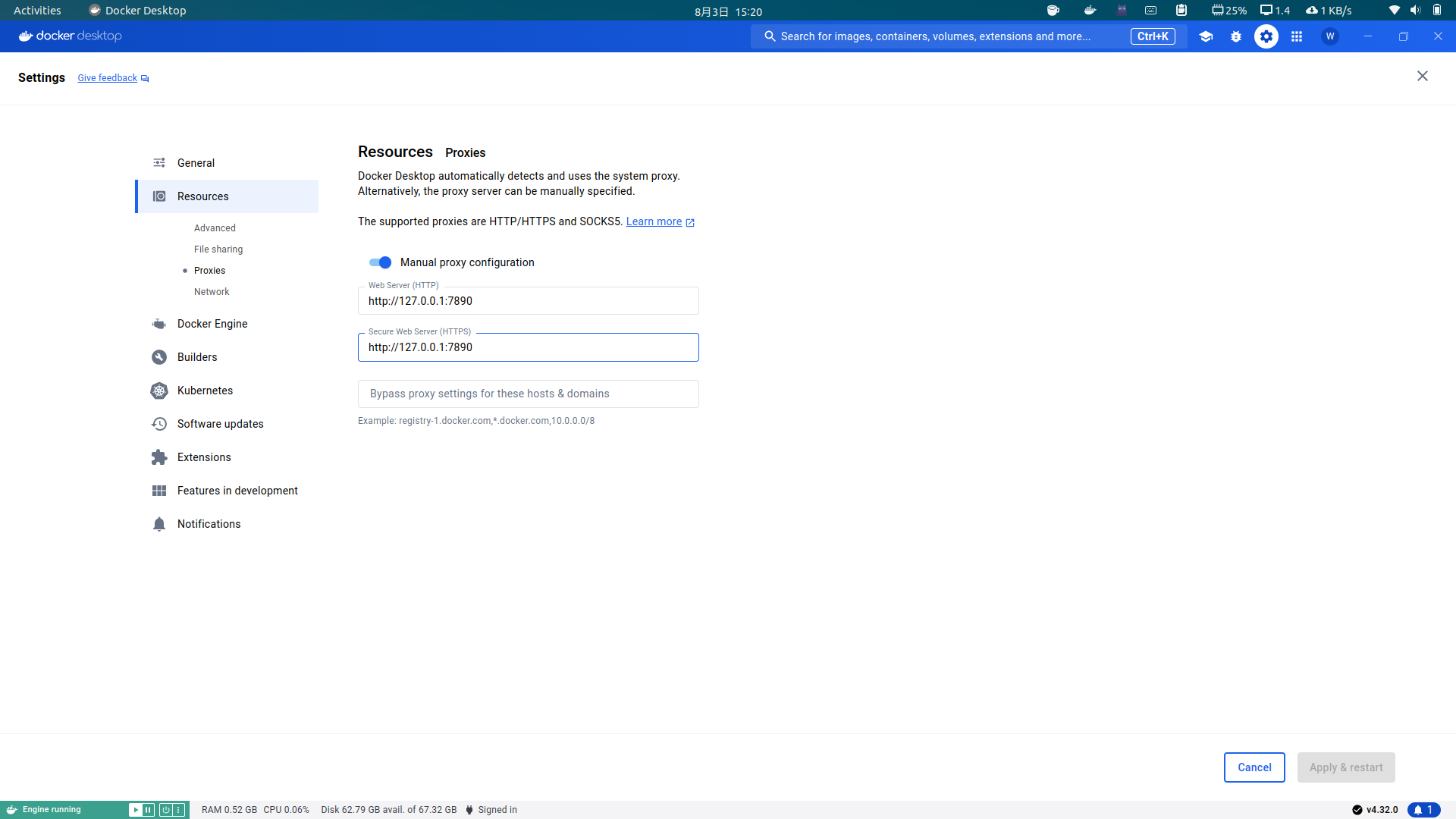Click the General sliders icon

[x=159, y=163]
